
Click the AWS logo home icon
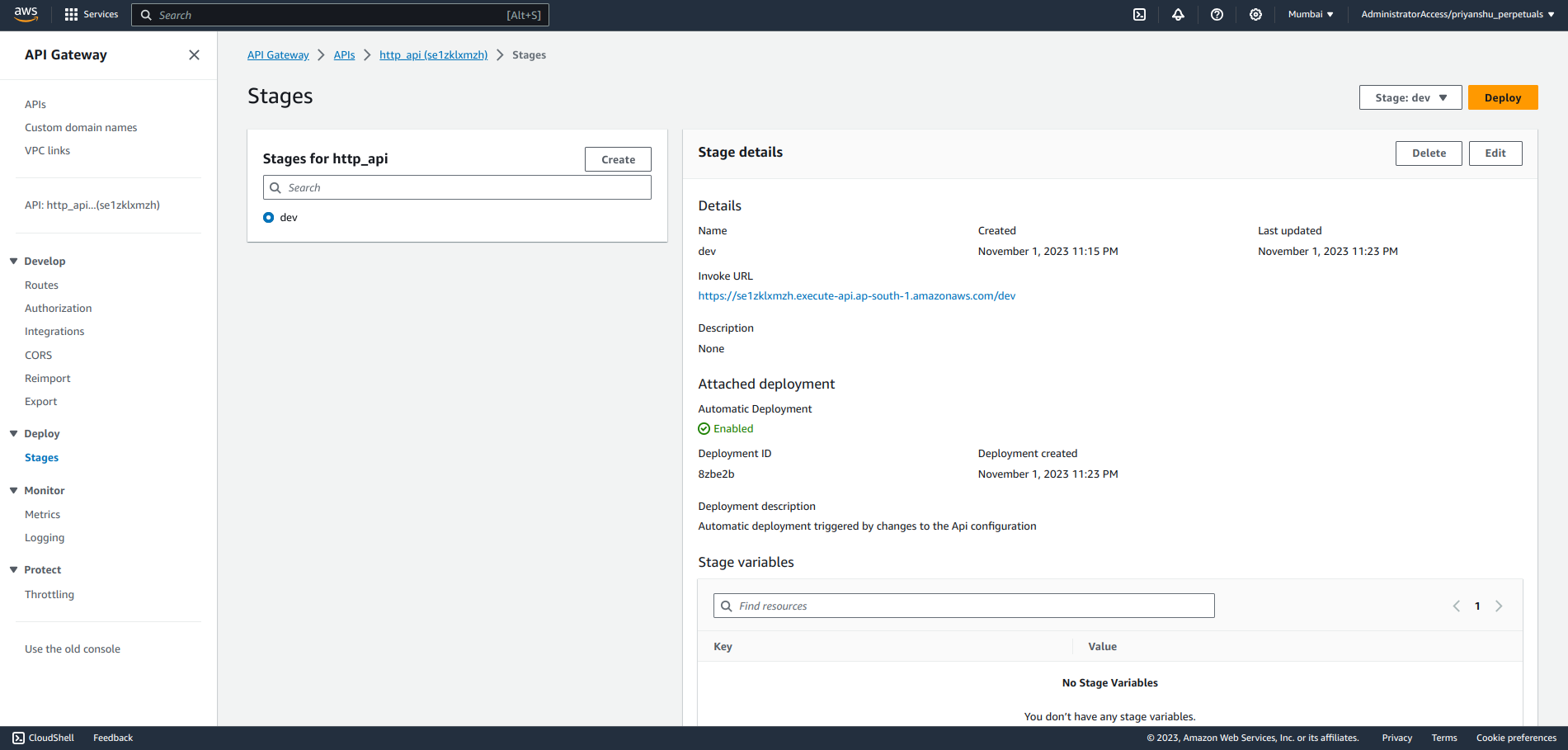click(x=26, y=14)
